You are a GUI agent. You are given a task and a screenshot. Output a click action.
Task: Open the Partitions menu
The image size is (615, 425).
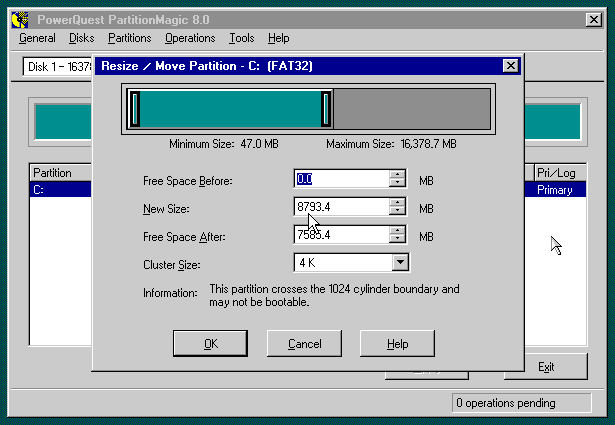tap(129, 38)
